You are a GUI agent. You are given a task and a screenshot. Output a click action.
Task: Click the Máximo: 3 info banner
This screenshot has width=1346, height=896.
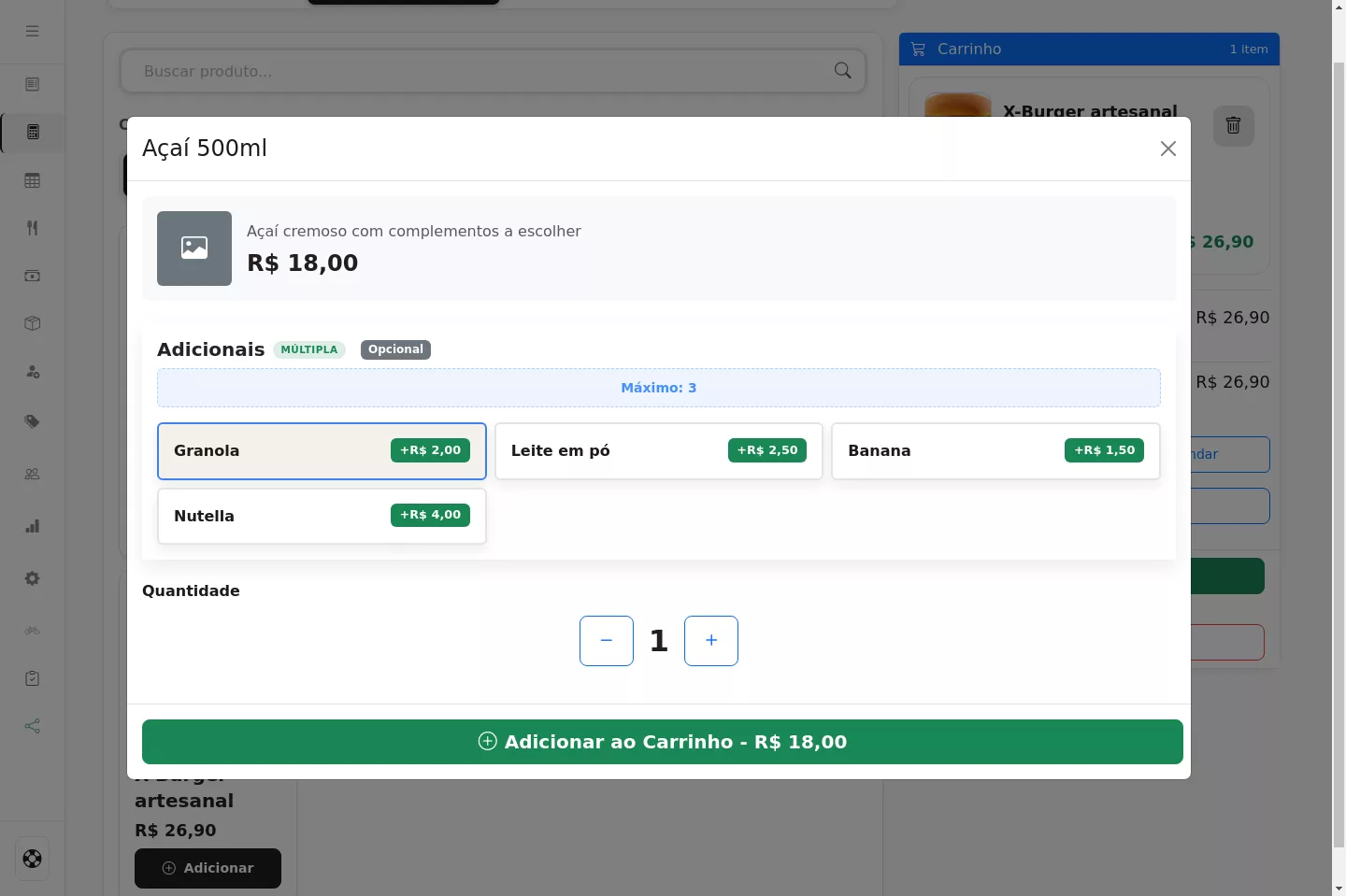[659, 388]
